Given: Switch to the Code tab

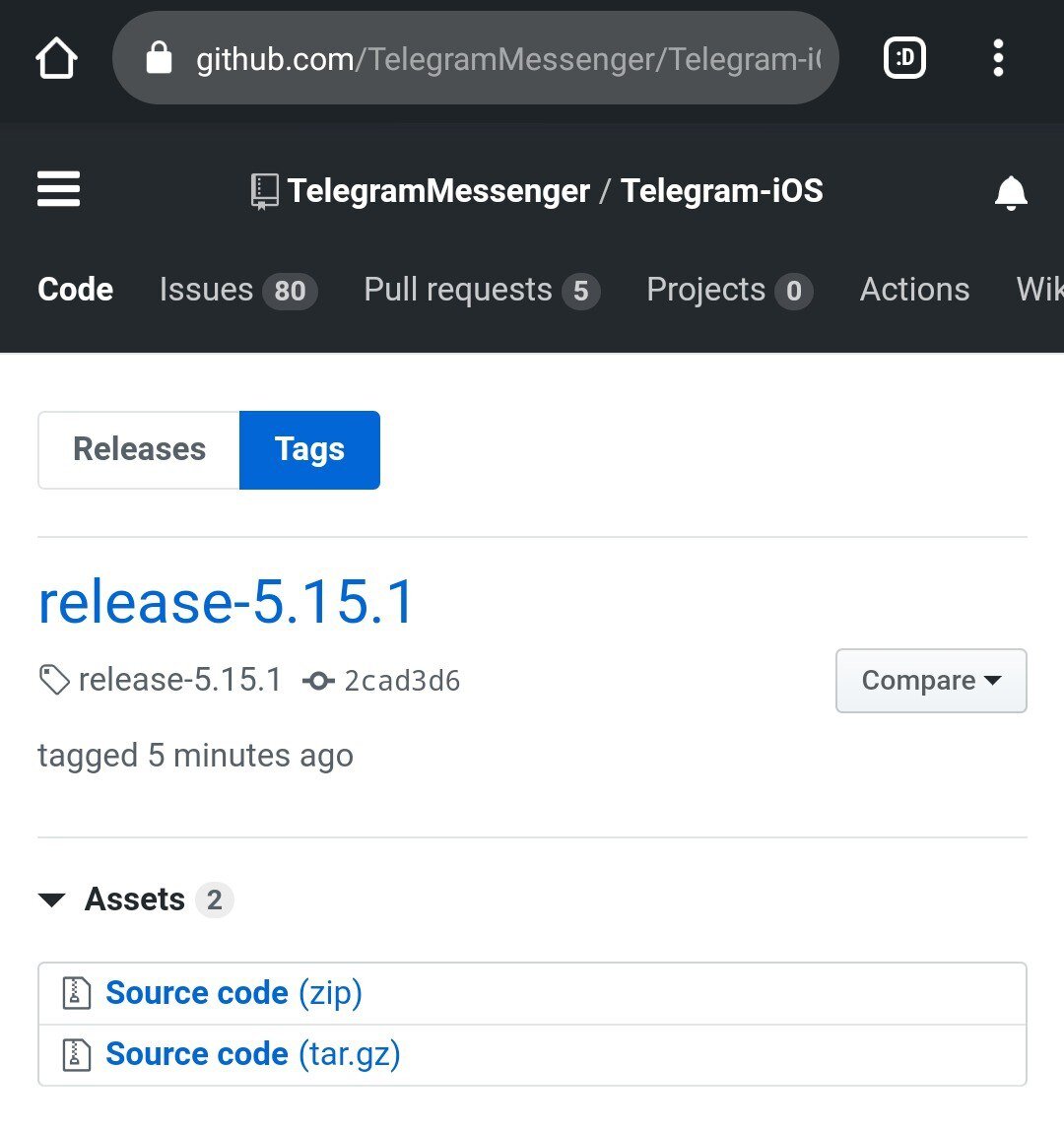Looking at the screenshot, I should point(75,290).
